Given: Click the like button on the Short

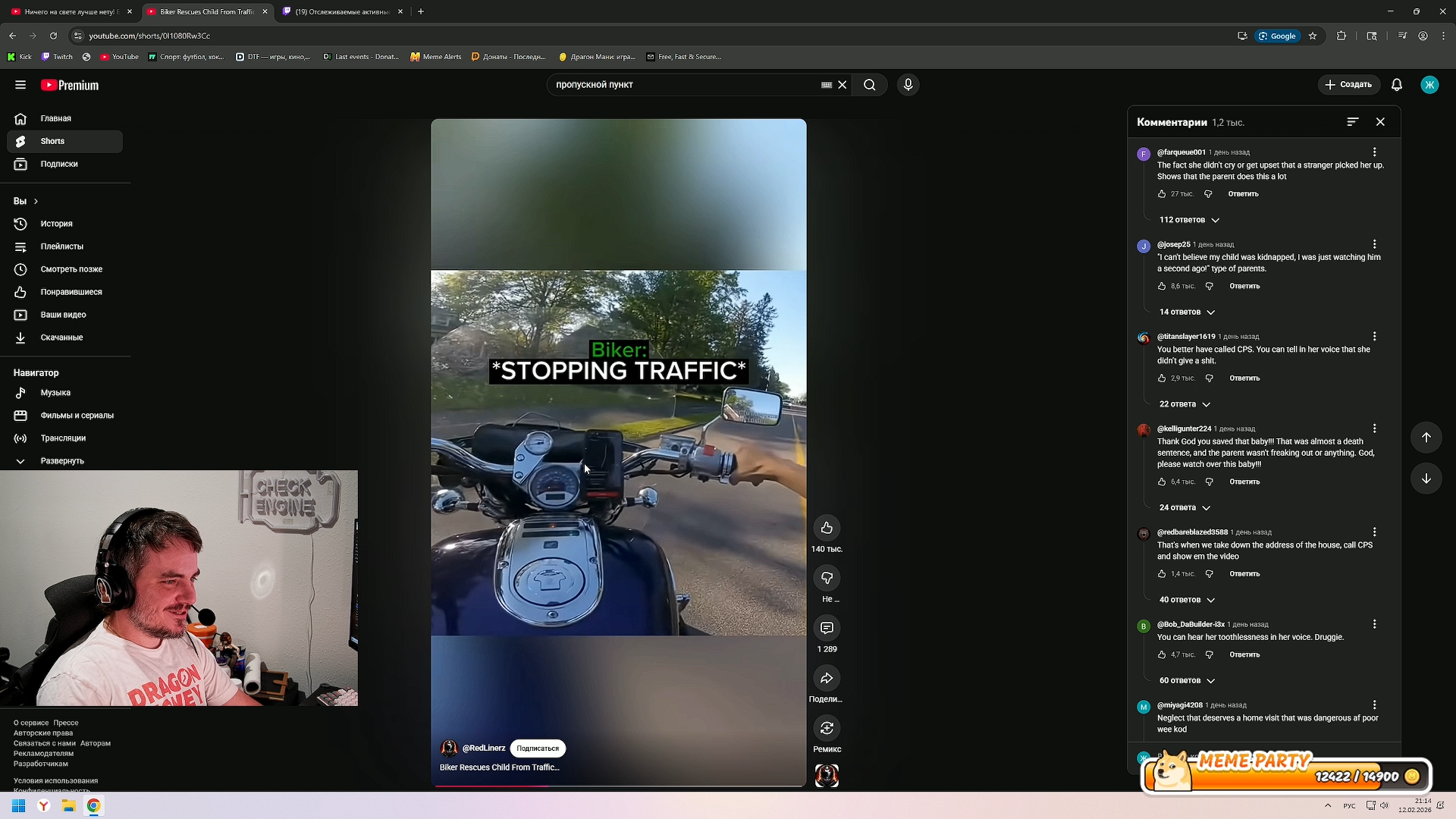Looking at the screenshot, I should pos(827,528).
